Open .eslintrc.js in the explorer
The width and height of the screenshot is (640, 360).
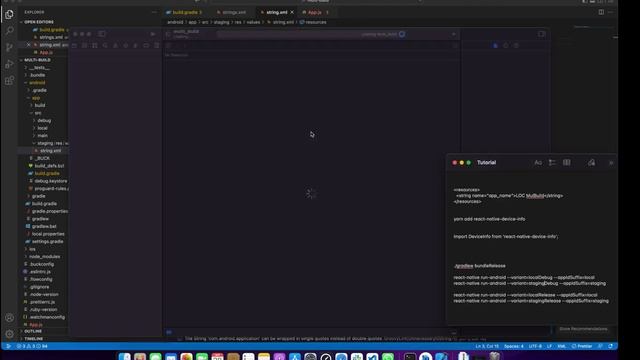coord(40,271)
